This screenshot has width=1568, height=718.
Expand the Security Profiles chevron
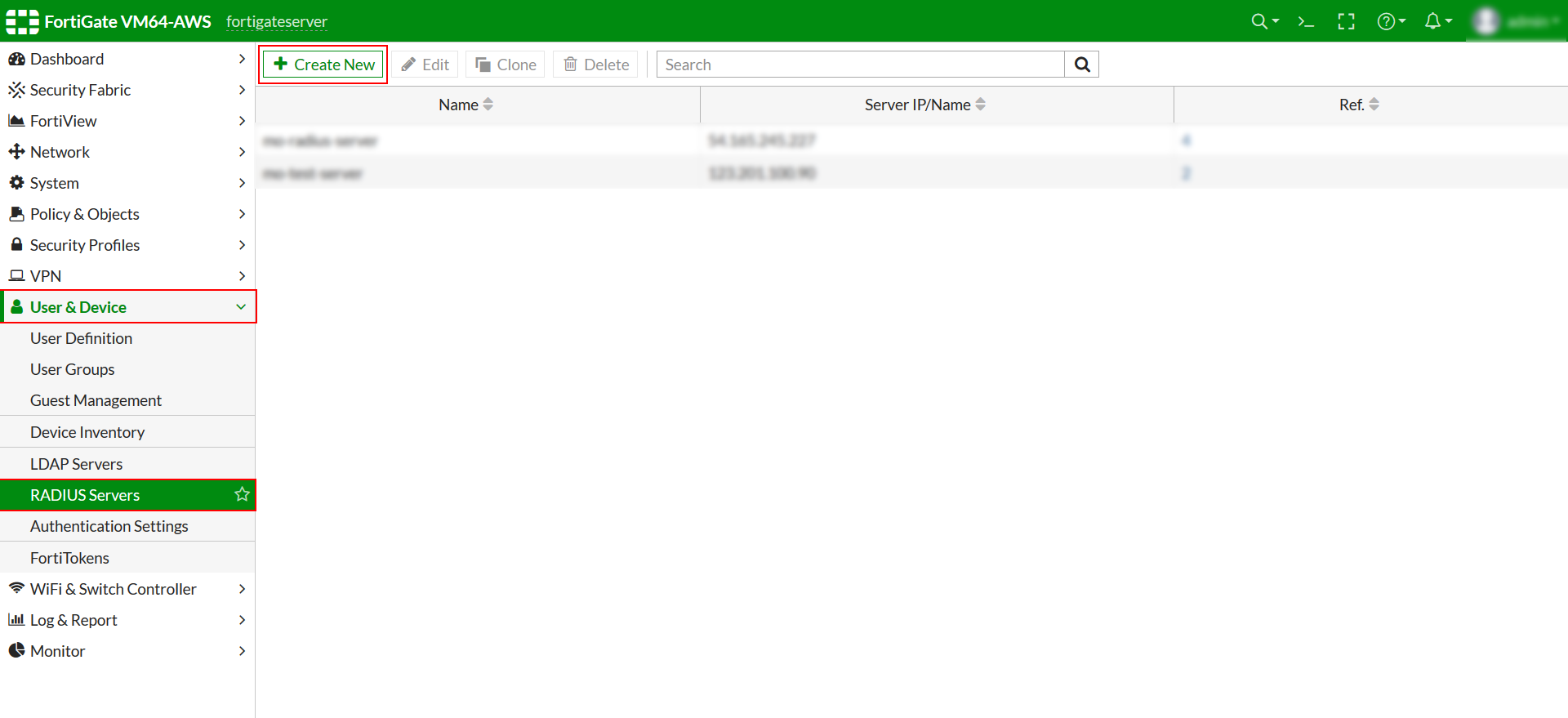pyautogui.click(x=242, y=245)
